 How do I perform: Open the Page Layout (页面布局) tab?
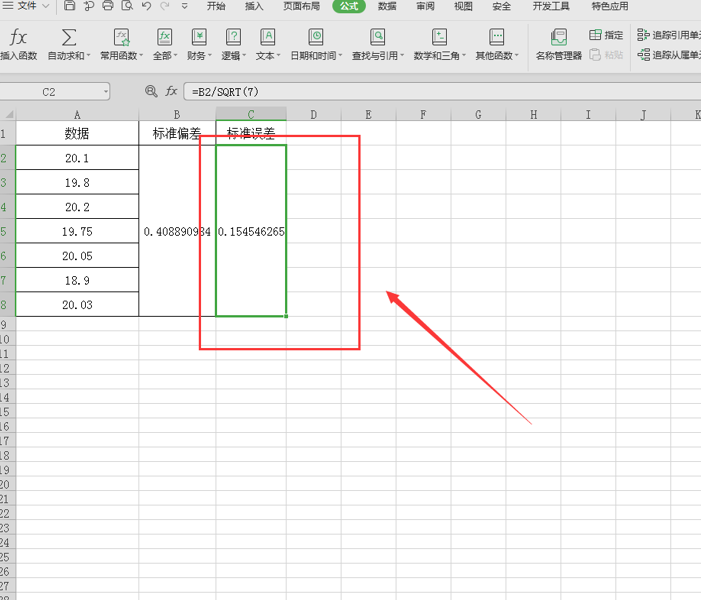302,6
